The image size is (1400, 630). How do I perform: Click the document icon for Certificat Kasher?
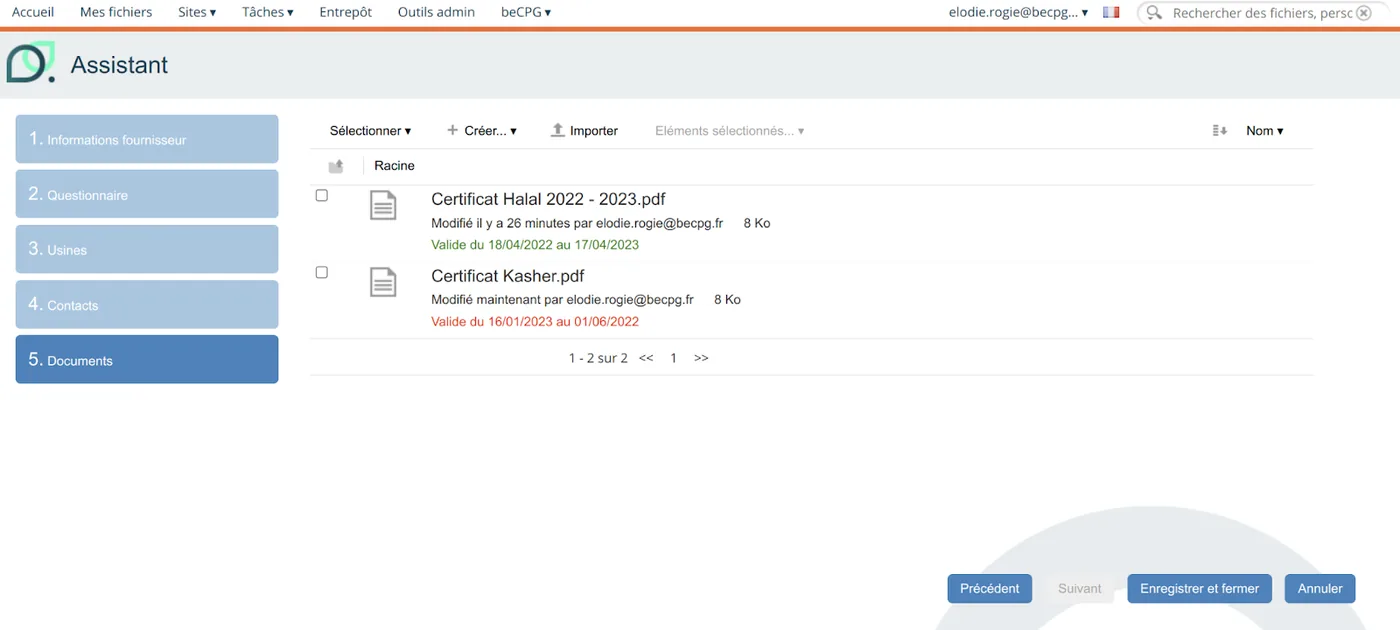pyautogui.click(x=383, y=282)
